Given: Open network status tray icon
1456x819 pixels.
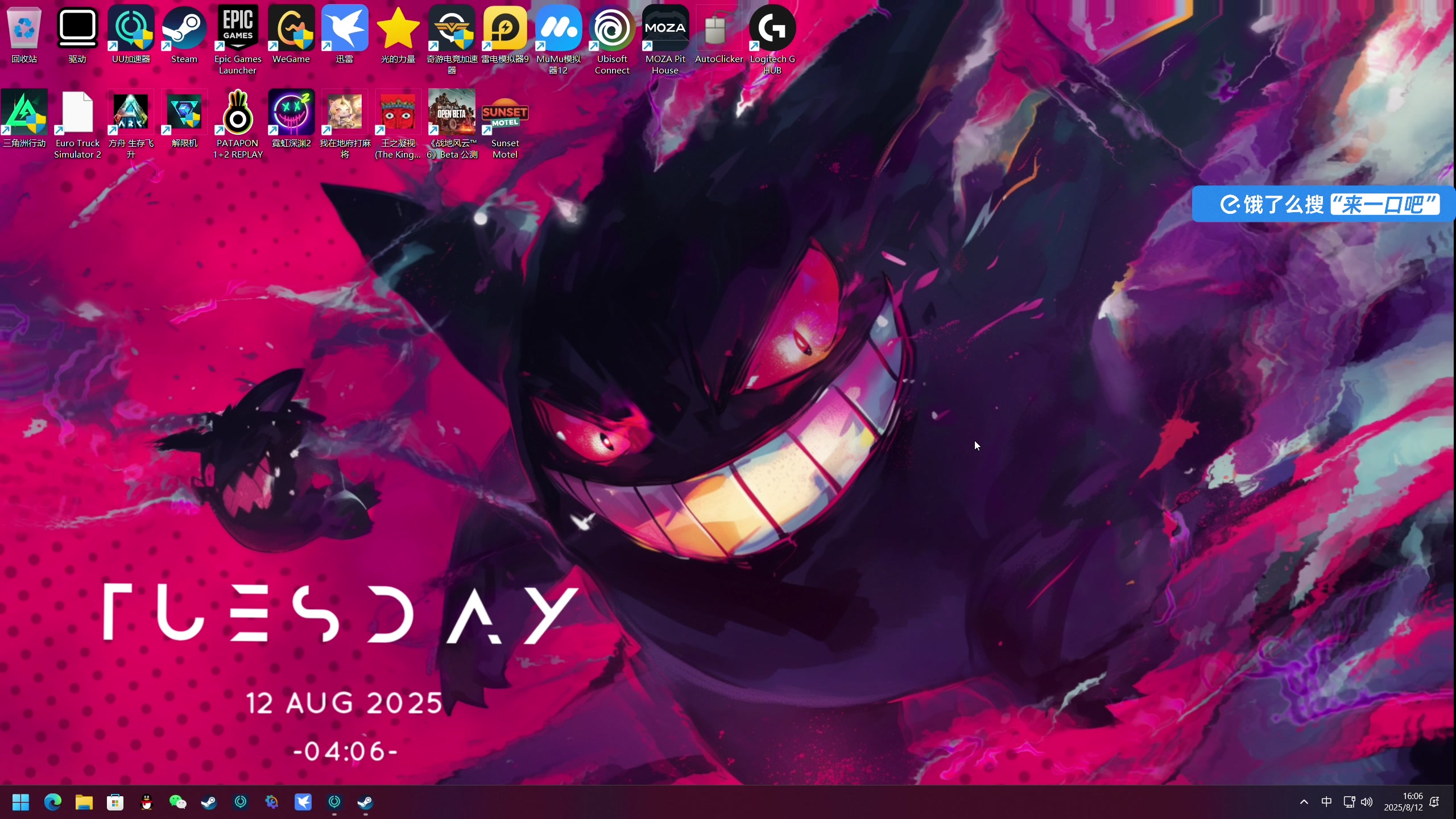Looking at the screenshot, I should click(x=1349, y=802).
